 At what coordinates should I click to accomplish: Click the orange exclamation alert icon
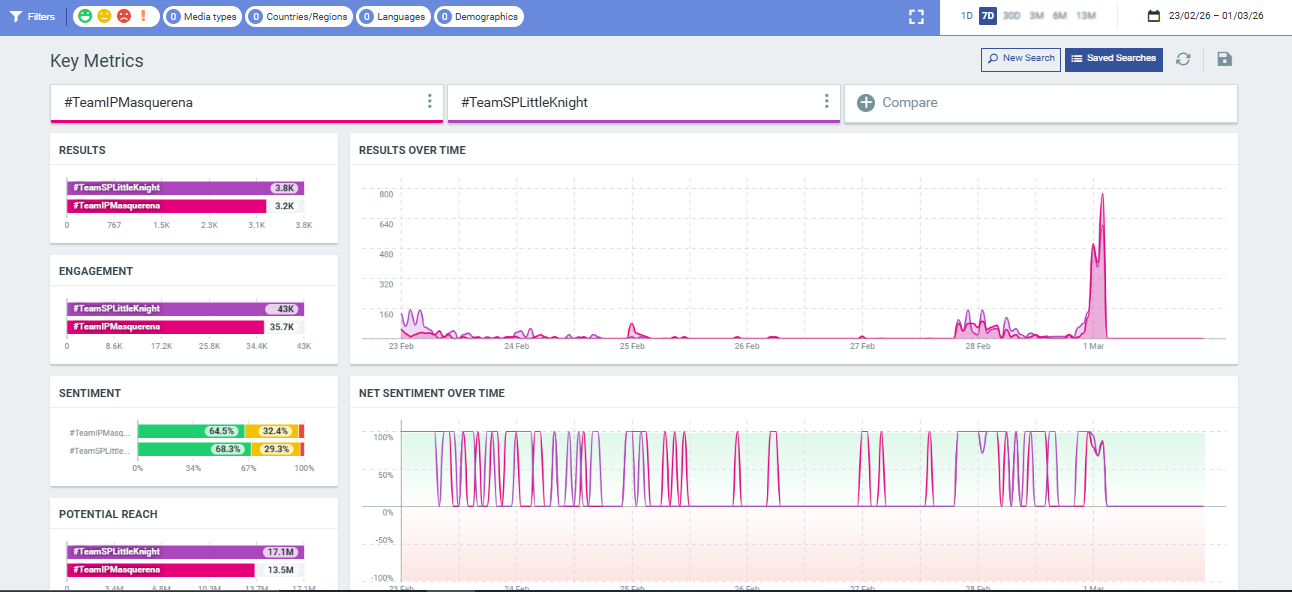pyautogui.click(x=143, y=17)
